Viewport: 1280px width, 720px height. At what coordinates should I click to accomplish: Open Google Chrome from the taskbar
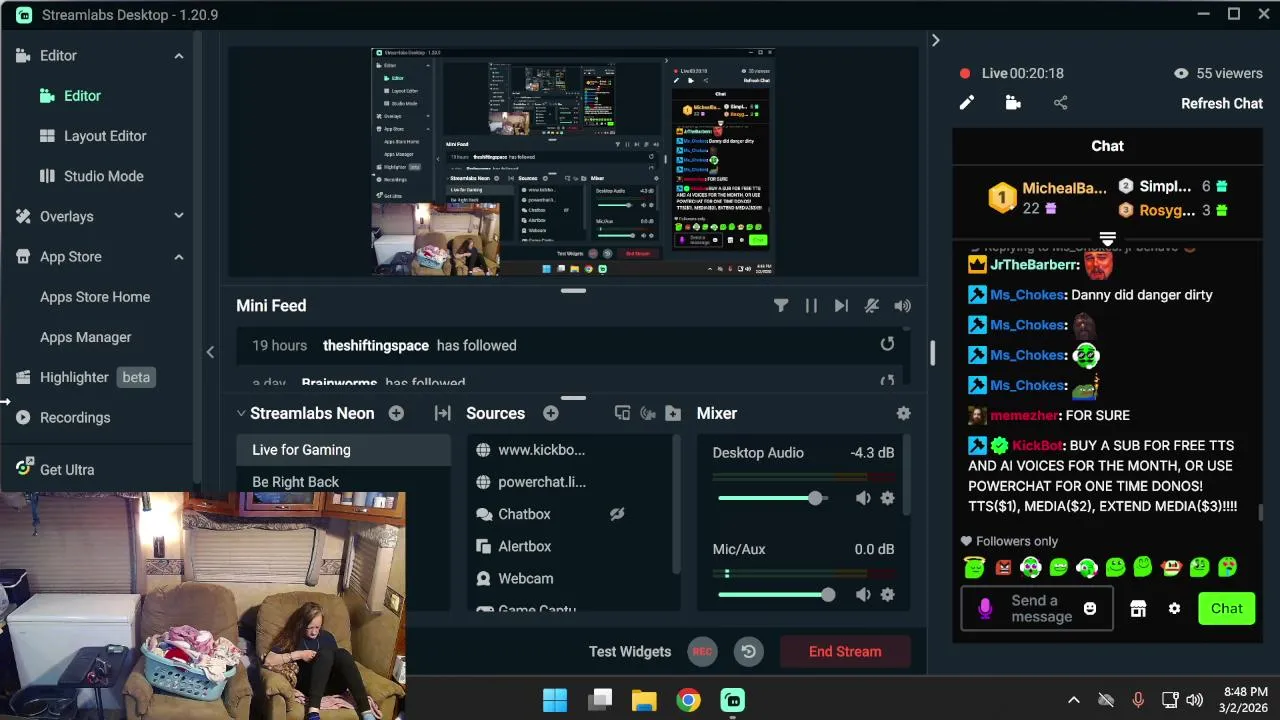pyautogui.click(x=688, y=700)
